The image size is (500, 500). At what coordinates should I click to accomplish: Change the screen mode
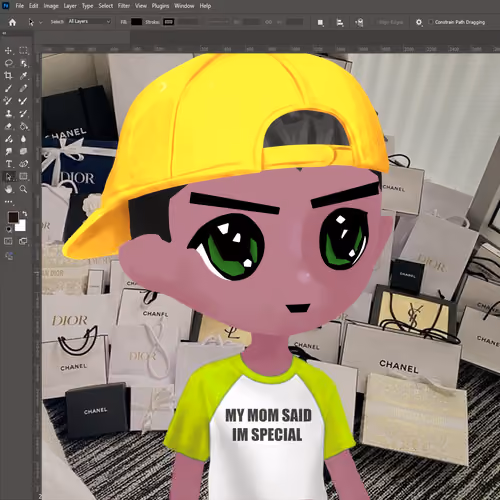(x=23, y=241)
